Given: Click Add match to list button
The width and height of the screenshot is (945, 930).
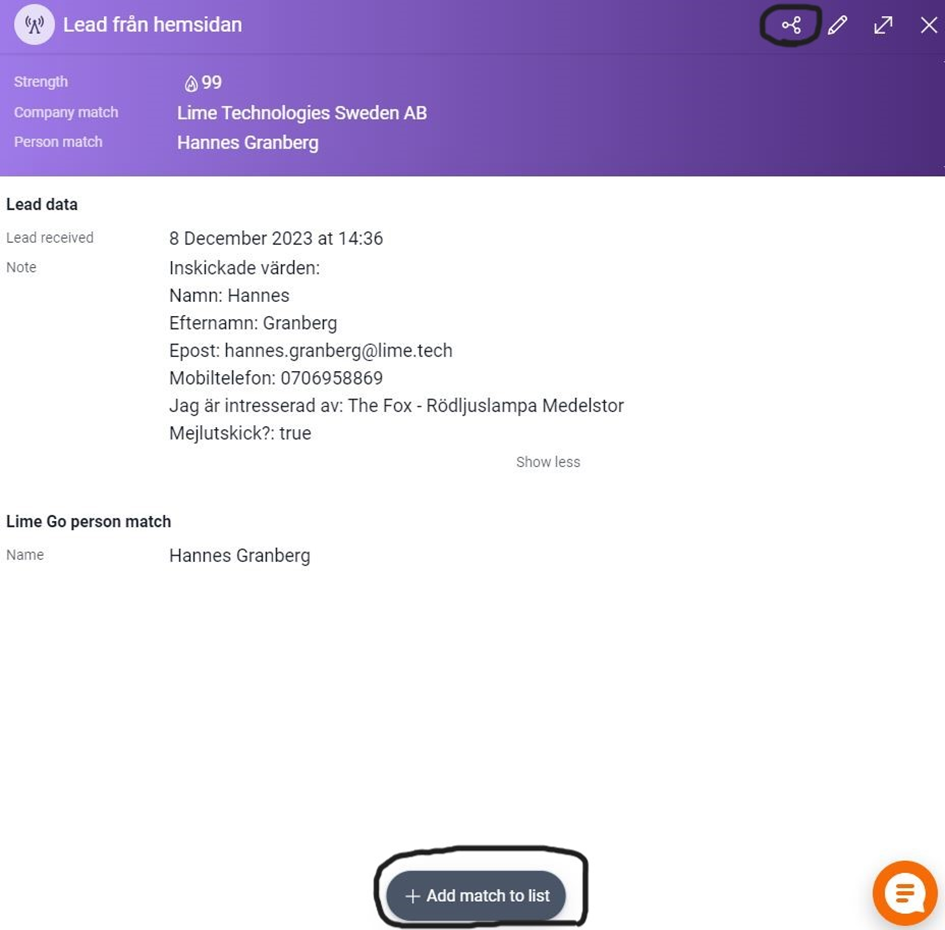Looking at the screenshot, I should pos(476,896).
